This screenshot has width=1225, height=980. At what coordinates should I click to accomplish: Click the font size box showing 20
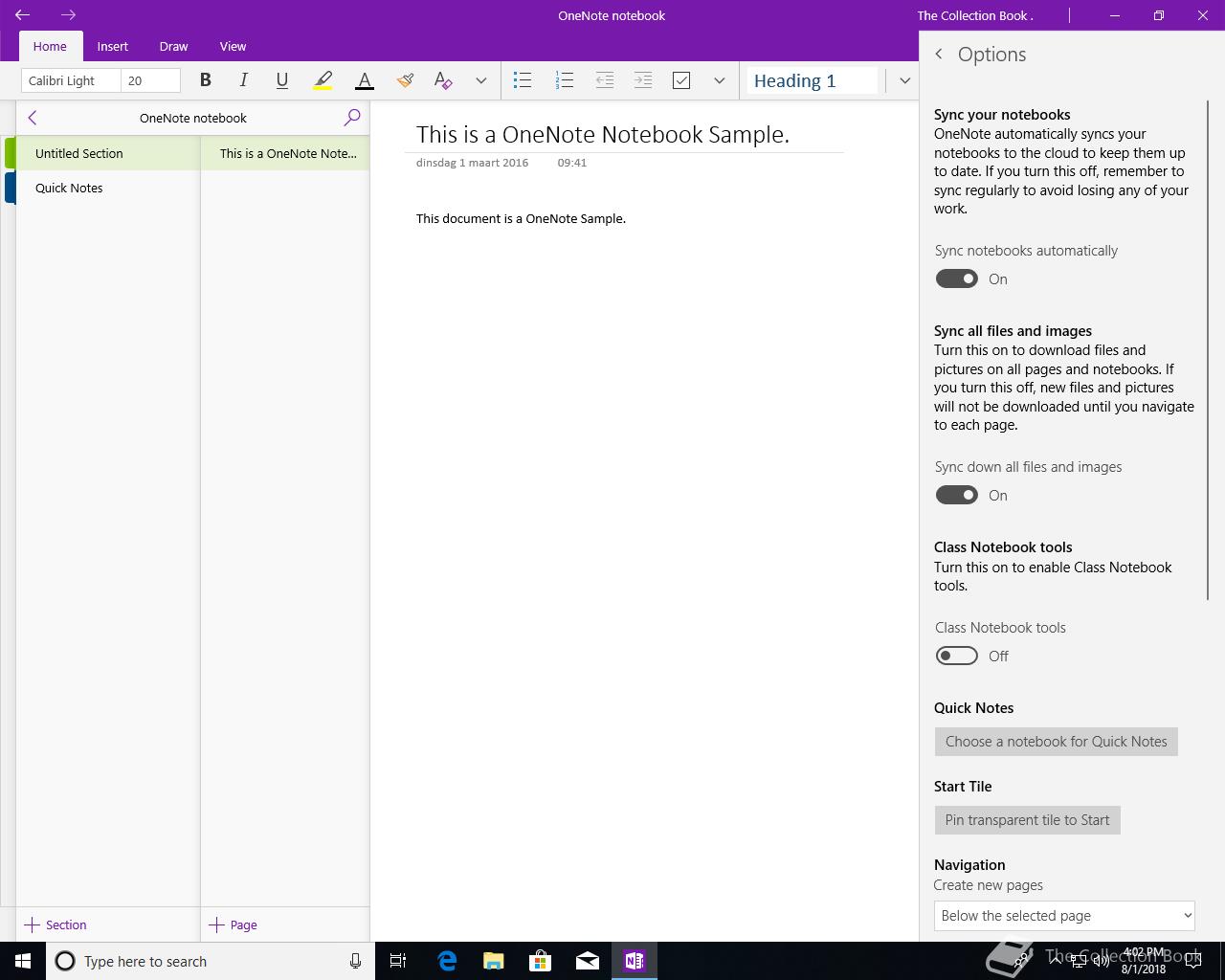pyautogui.click(x=151, y=80)
